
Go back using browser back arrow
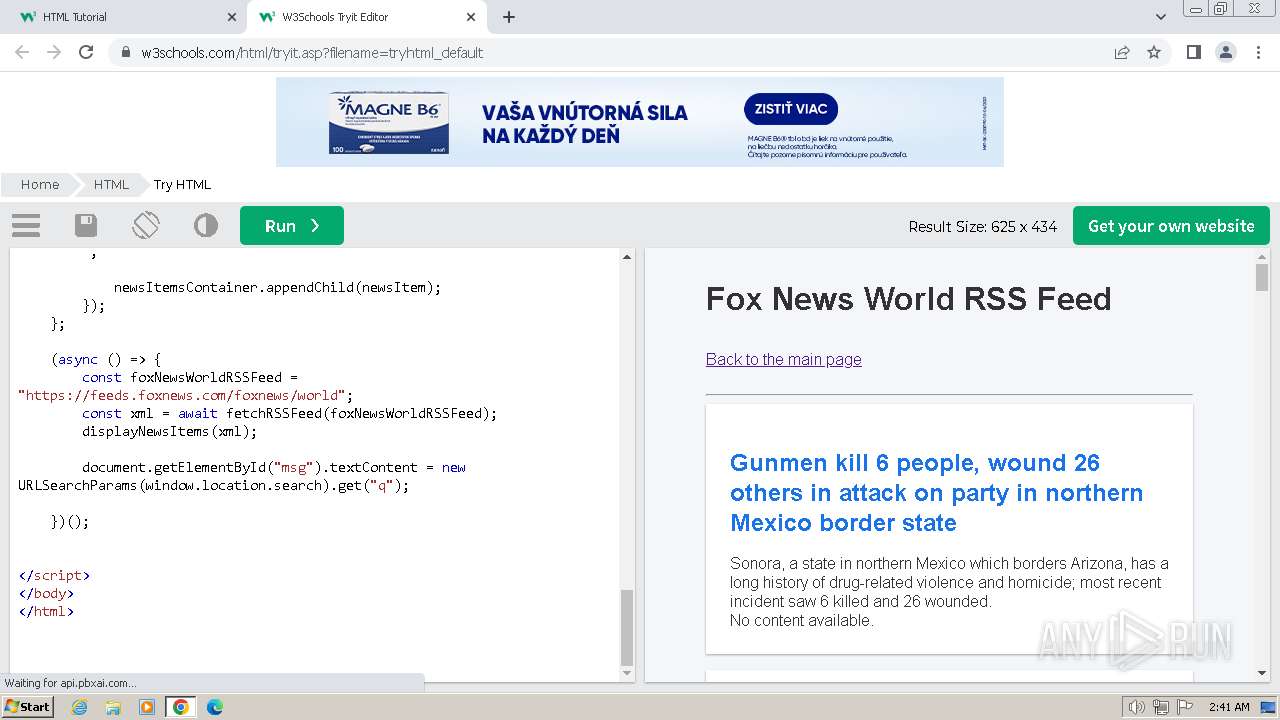(22, 52)
